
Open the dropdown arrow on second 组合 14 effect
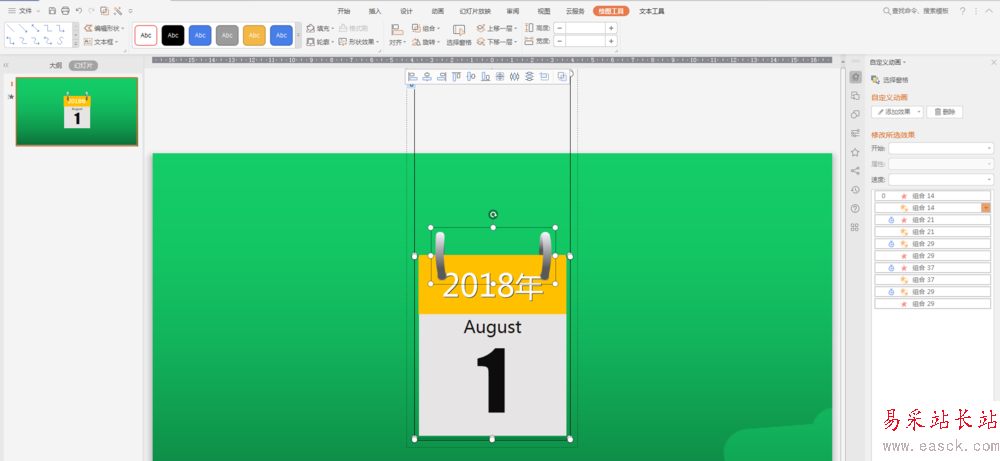(986, 208)
